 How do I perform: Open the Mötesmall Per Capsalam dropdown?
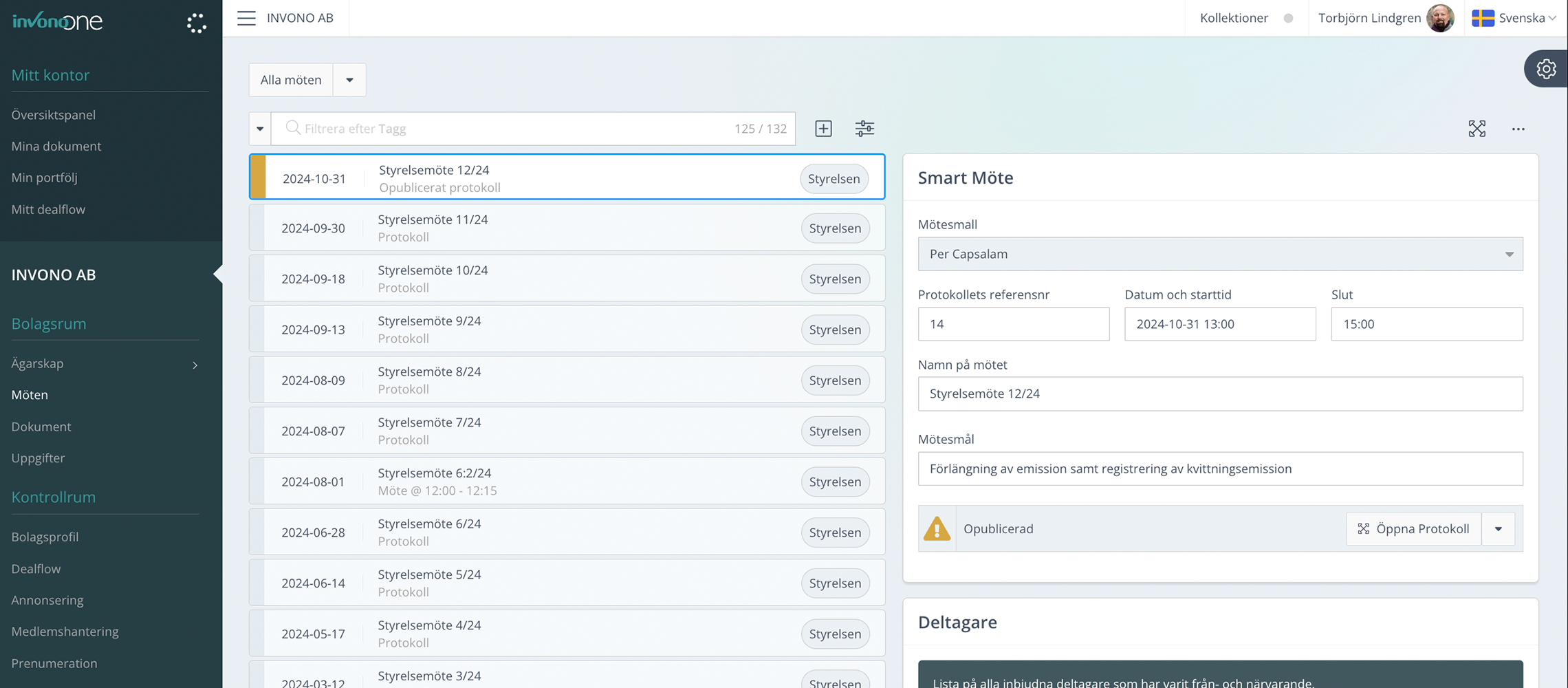(x=1220, y=254)
